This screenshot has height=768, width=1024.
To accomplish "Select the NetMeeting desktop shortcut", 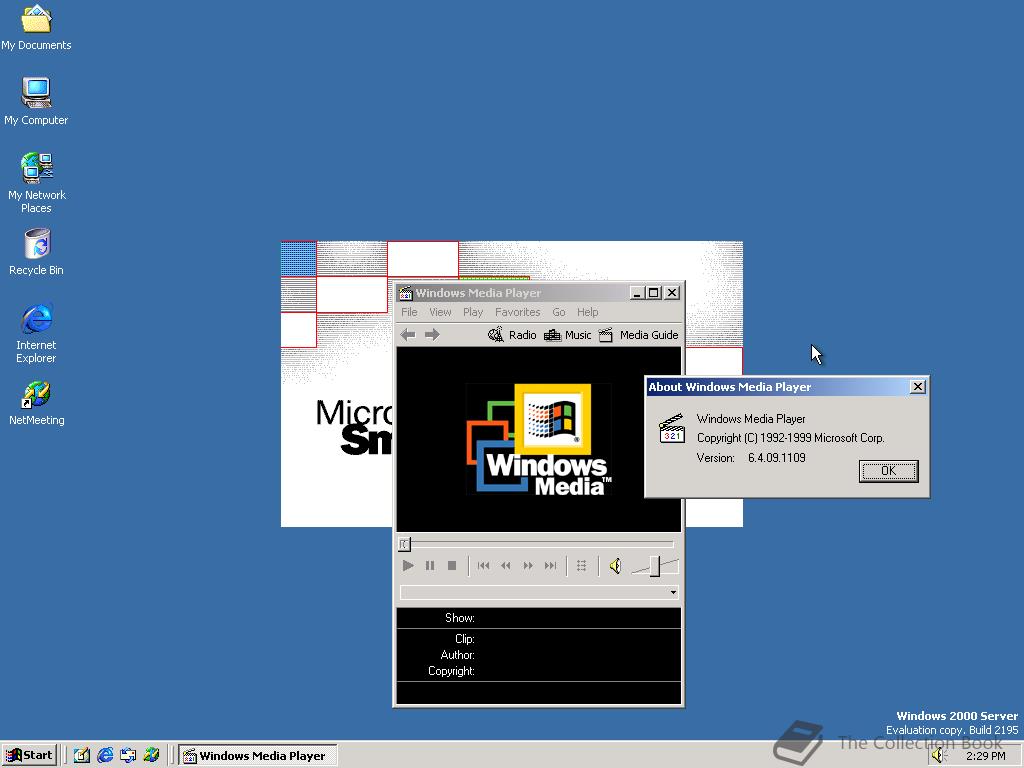I will (x=37, y=404).
